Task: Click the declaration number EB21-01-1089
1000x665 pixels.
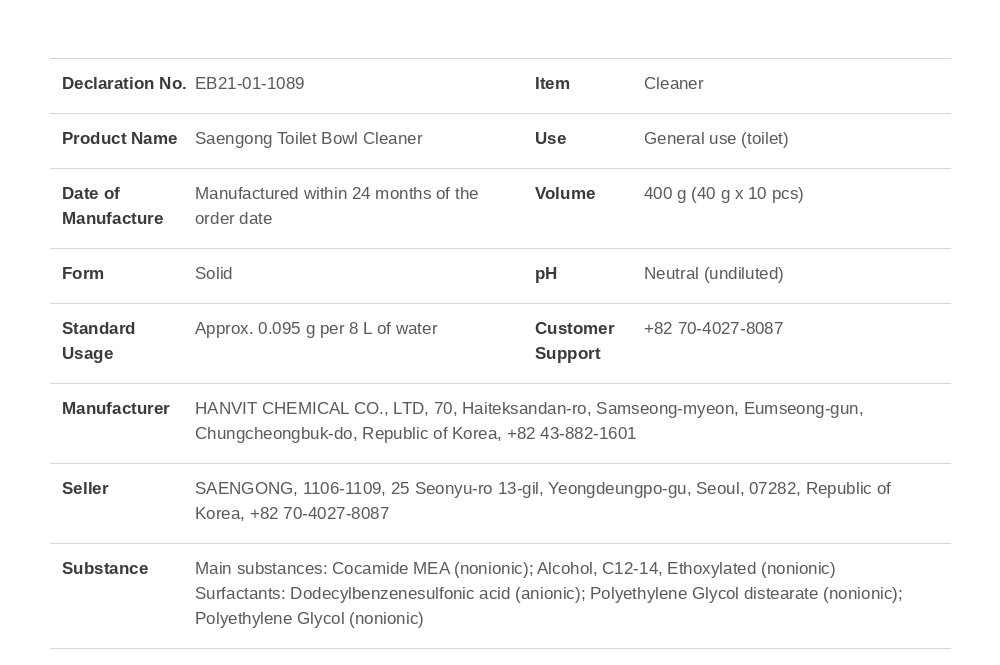Action: [249, 84]
